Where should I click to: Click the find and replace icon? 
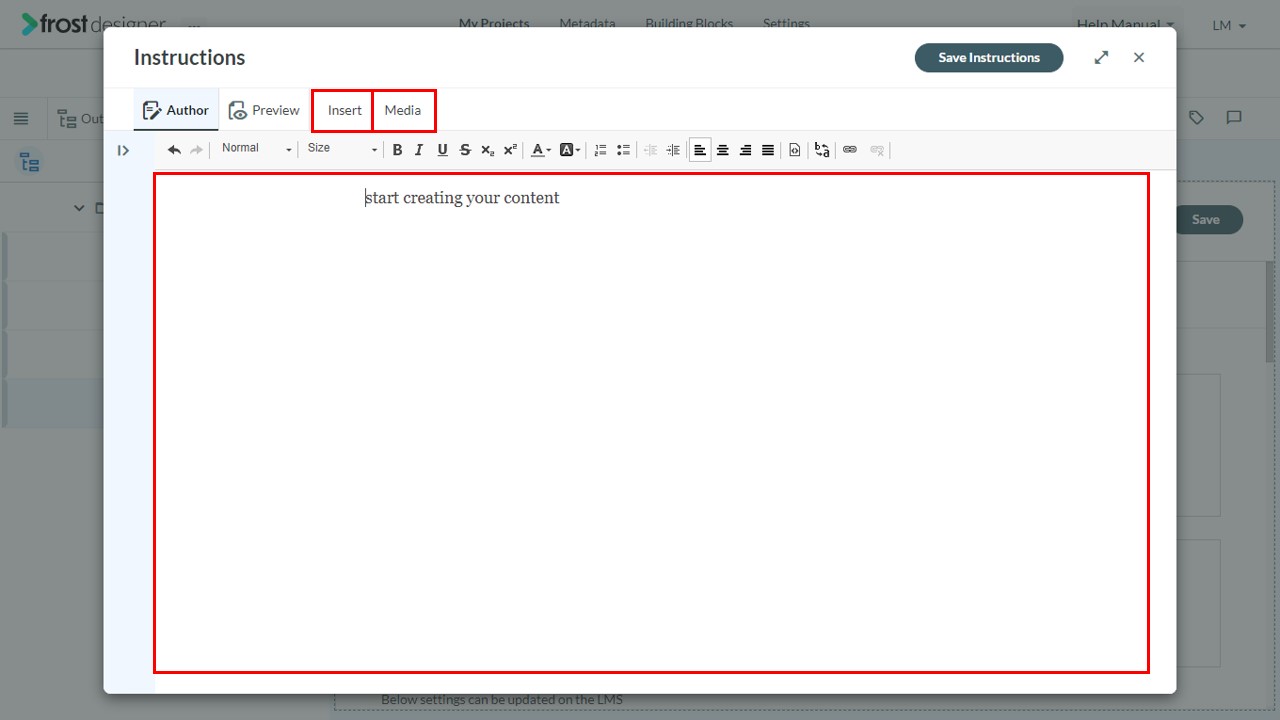pos(822,150)
